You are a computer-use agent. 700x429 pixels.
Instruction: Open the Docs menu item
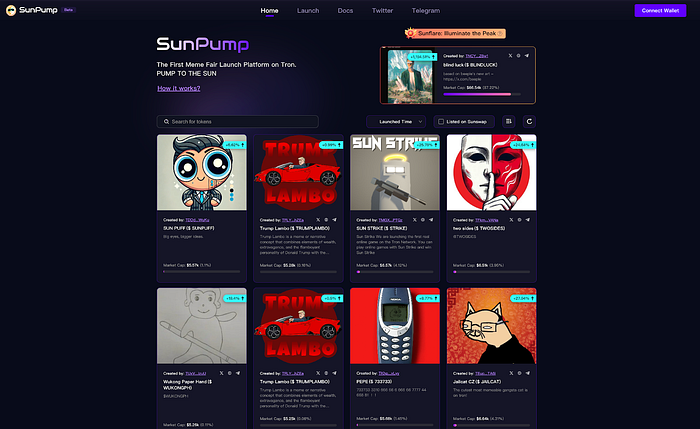point(345,11)
